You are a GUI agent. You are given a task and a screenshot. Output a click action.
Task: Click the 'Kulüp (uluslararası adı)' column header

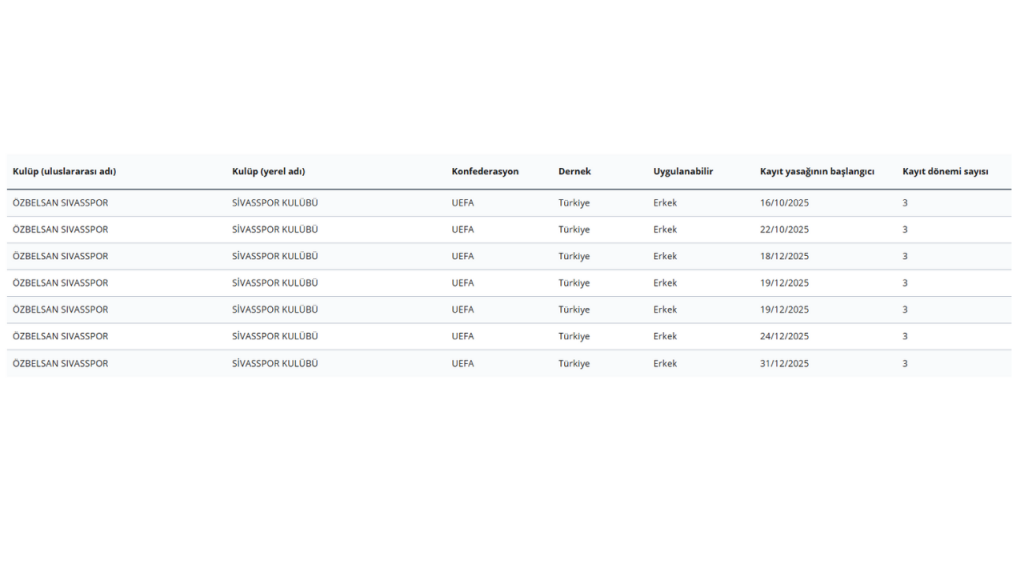64,171
